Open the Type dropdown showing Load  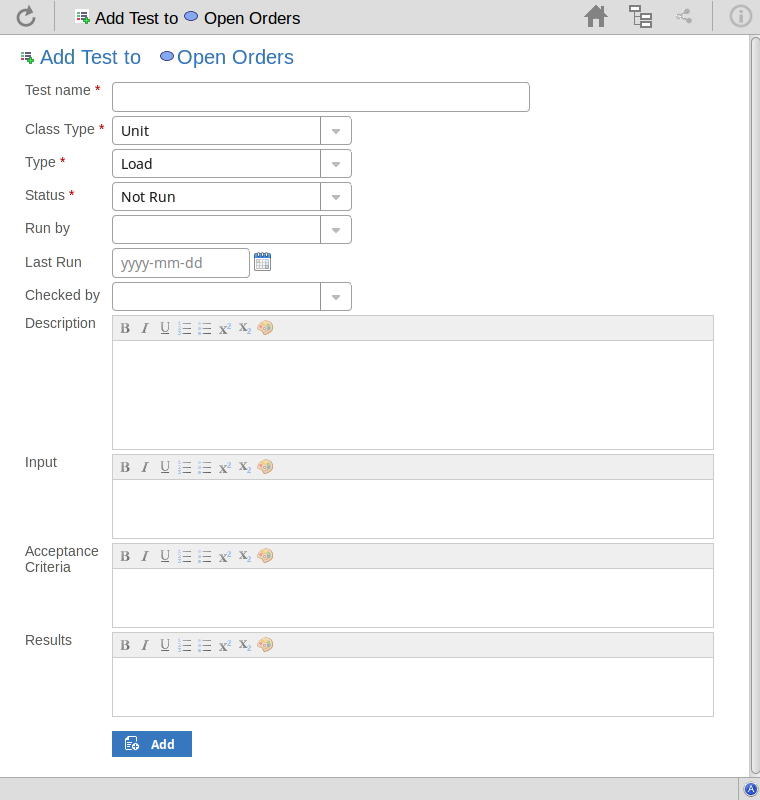[x=336, y=164]
